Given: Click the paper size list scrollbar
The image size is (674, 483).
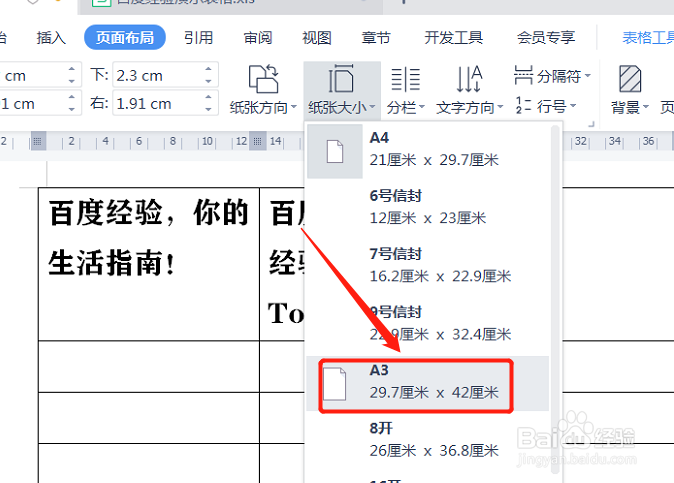Looking at the screenshot, I should coord(555,301).
